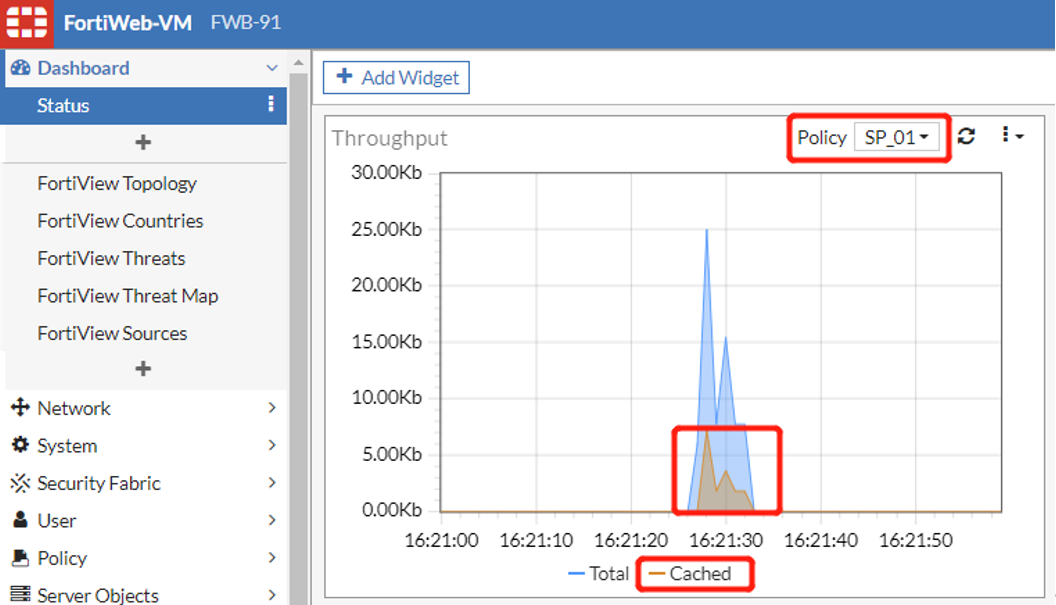Viewport: 1056px width, 605px height.
Task: Click the Server Objects icon
Action: point(21,595)
